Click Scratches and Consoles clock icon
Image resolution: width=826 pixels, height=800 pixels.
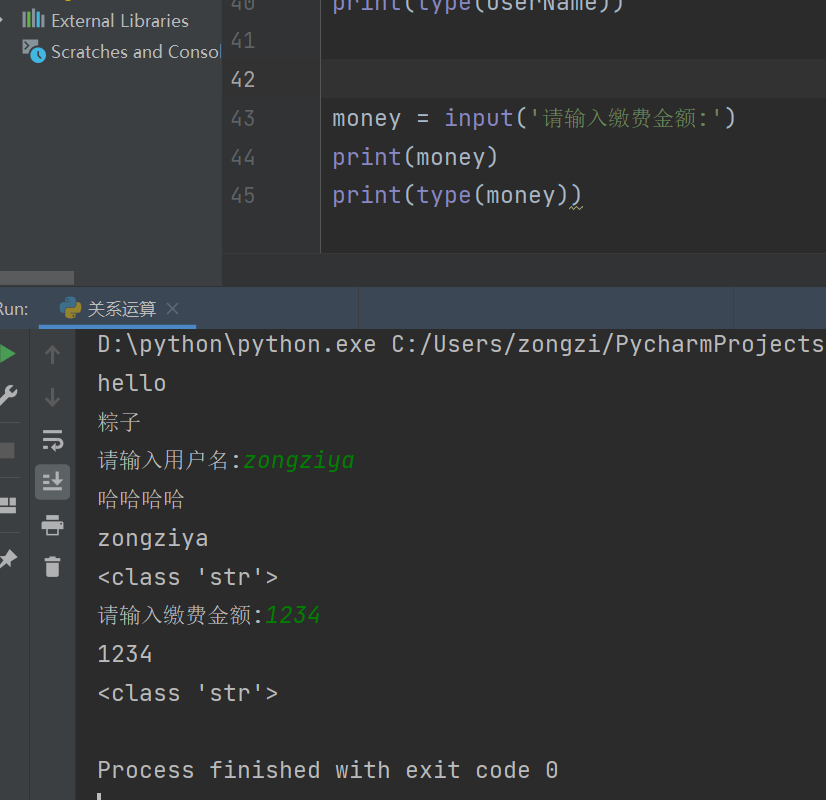[34, 51]
